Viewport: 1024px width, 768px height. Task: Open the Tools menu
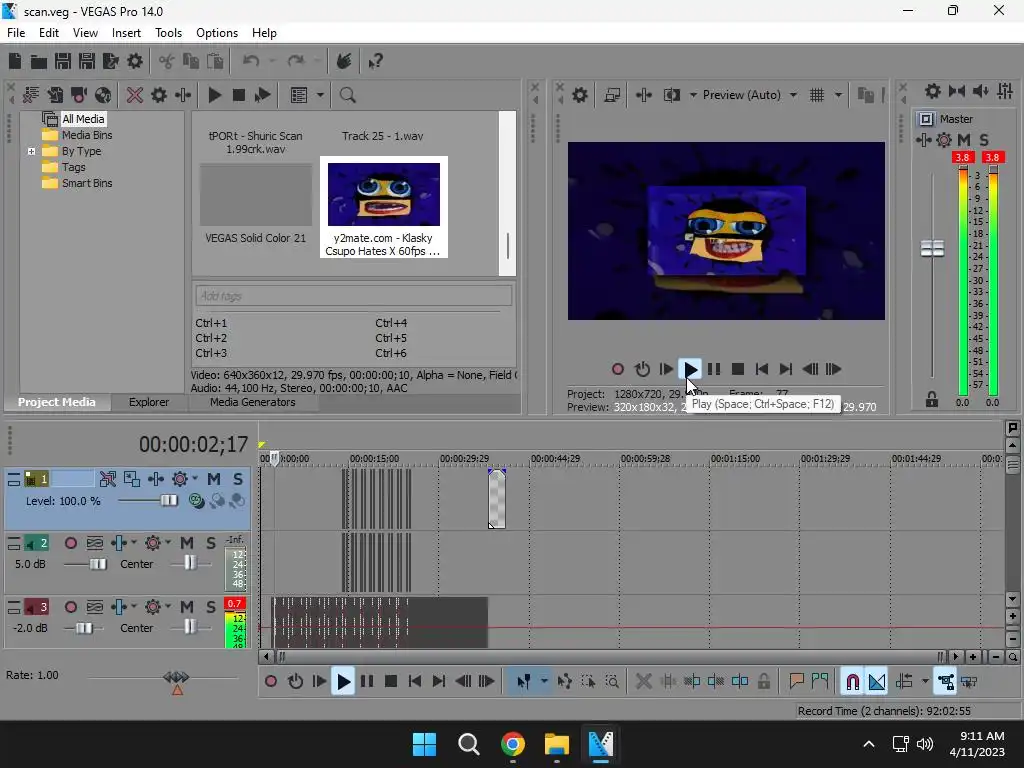click(x=168, y=33)
